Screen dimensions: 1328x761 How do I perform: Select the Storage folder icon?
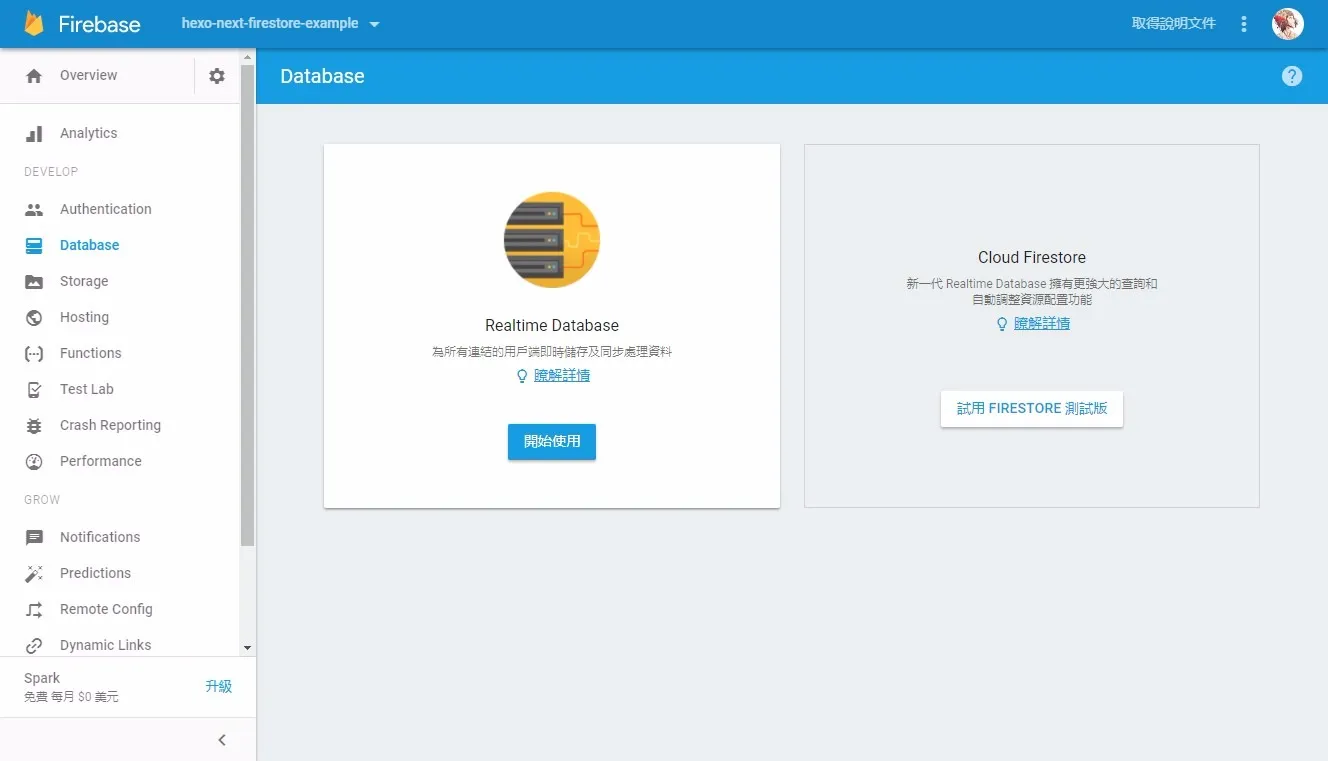click(x=34, y=281)
